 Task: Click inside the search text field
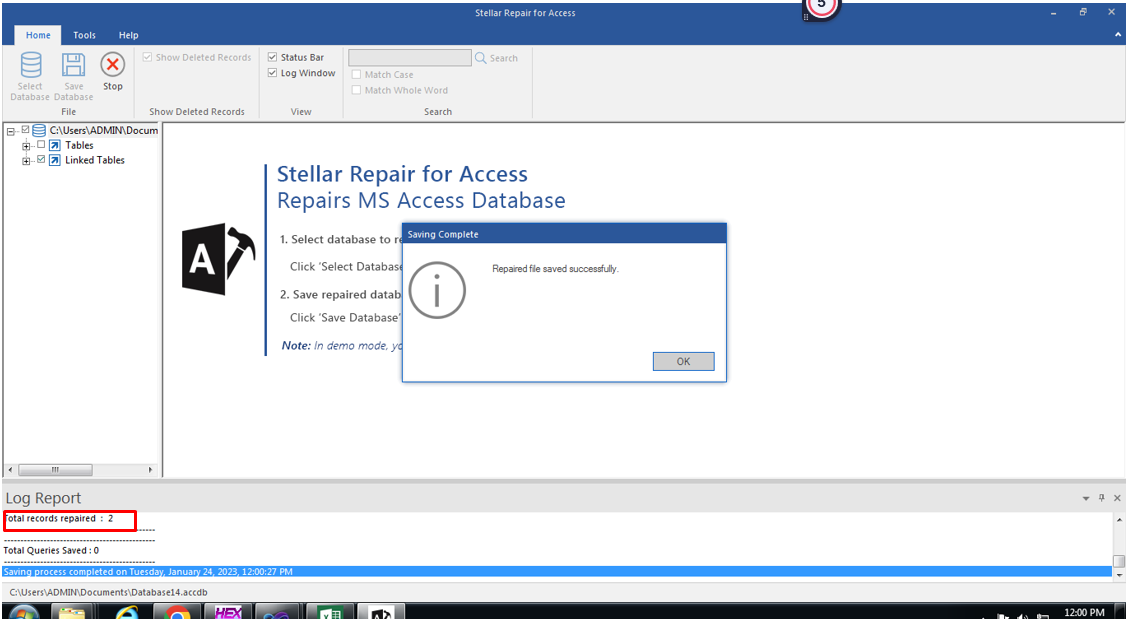pos(410,57)
